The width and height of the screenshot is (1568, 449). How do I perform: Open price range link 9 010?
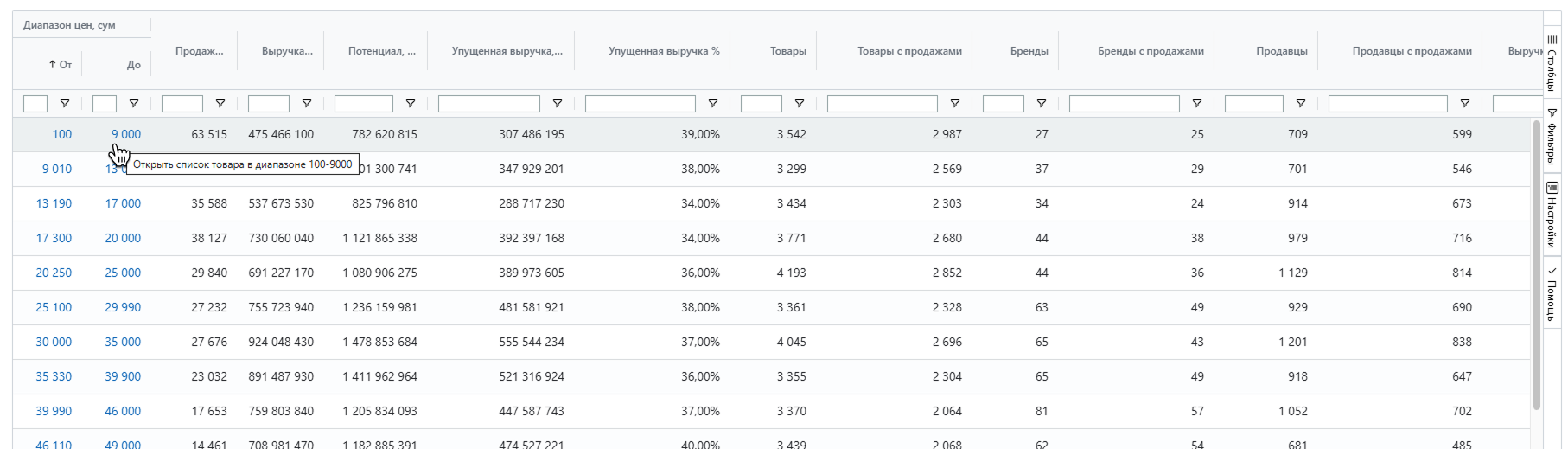[x=57, y=169]
